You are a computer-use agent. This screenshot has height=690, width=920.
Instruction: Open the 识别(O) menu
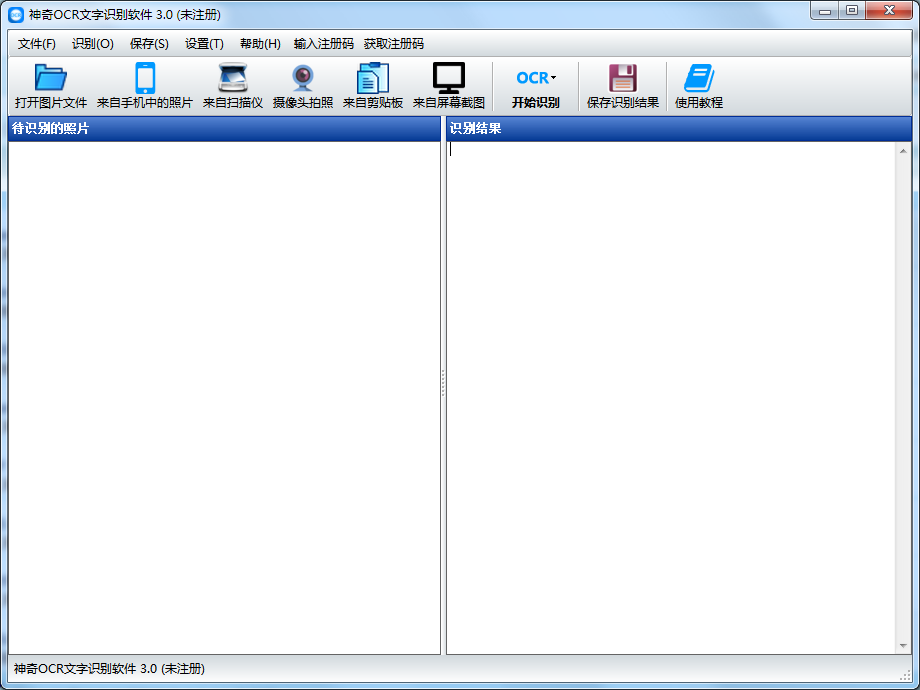click(x=93, y=44)
